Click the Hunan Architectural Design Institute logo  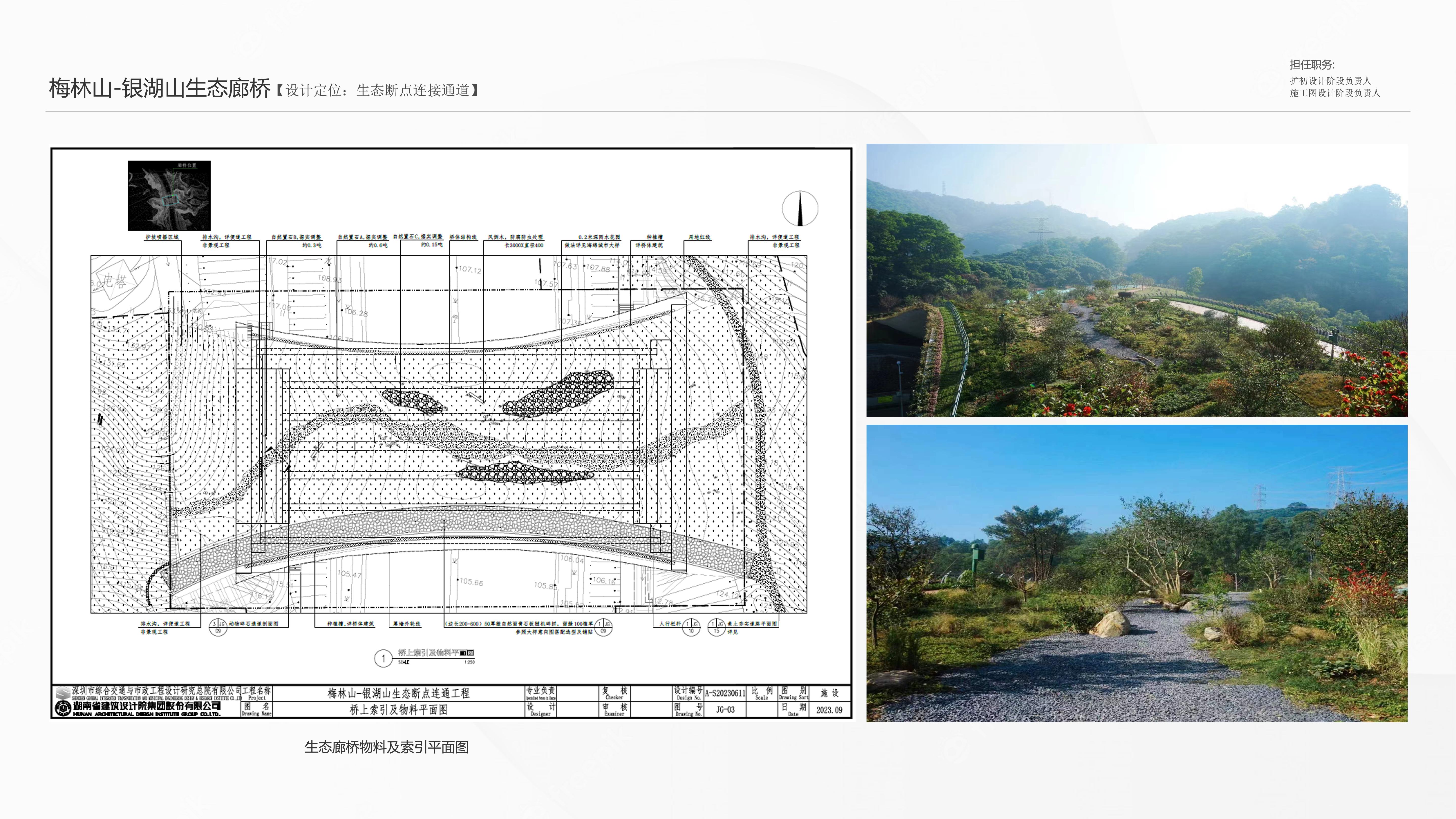[63, 708]
